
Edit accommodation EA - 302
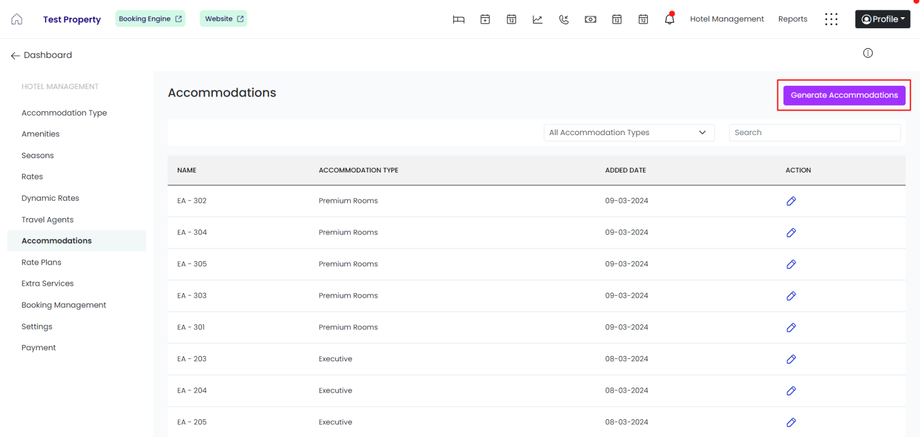coord(791,201)
